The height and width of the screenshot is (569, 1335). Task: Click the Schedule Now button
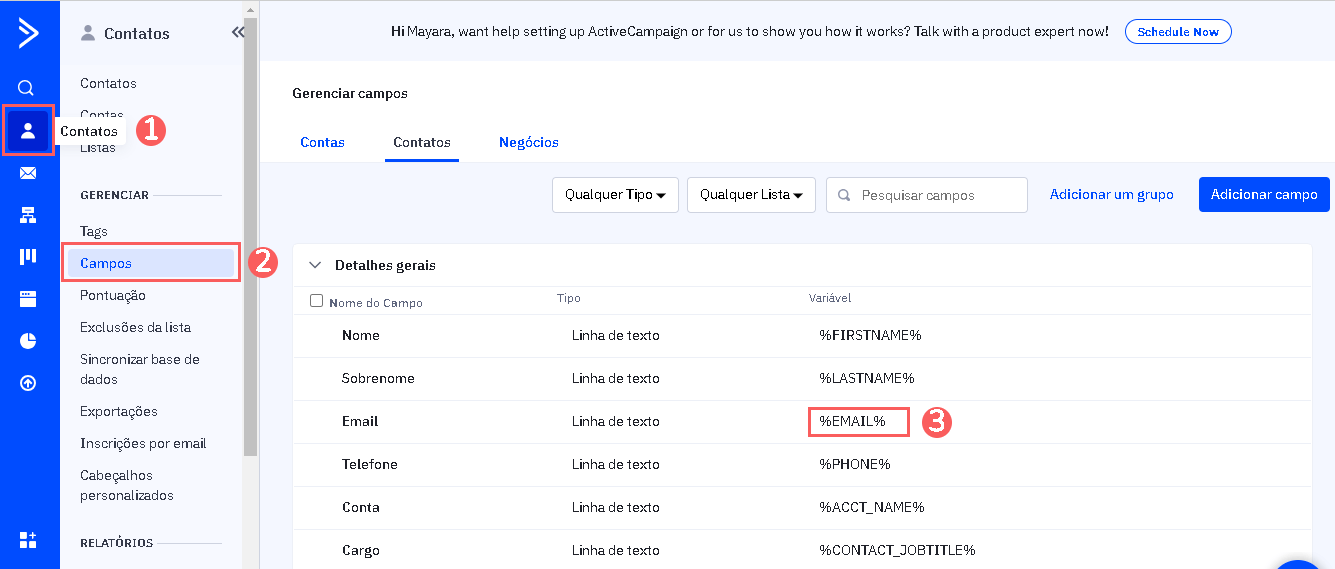(1178, 32)
